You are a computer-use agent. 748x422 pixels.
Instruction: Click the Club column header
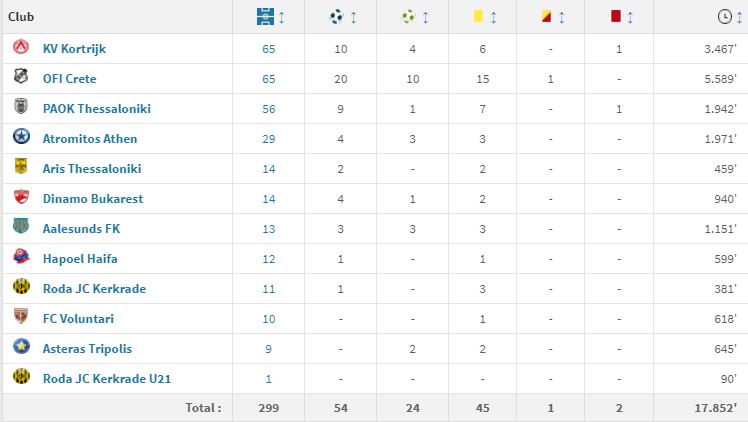(22, 17)
